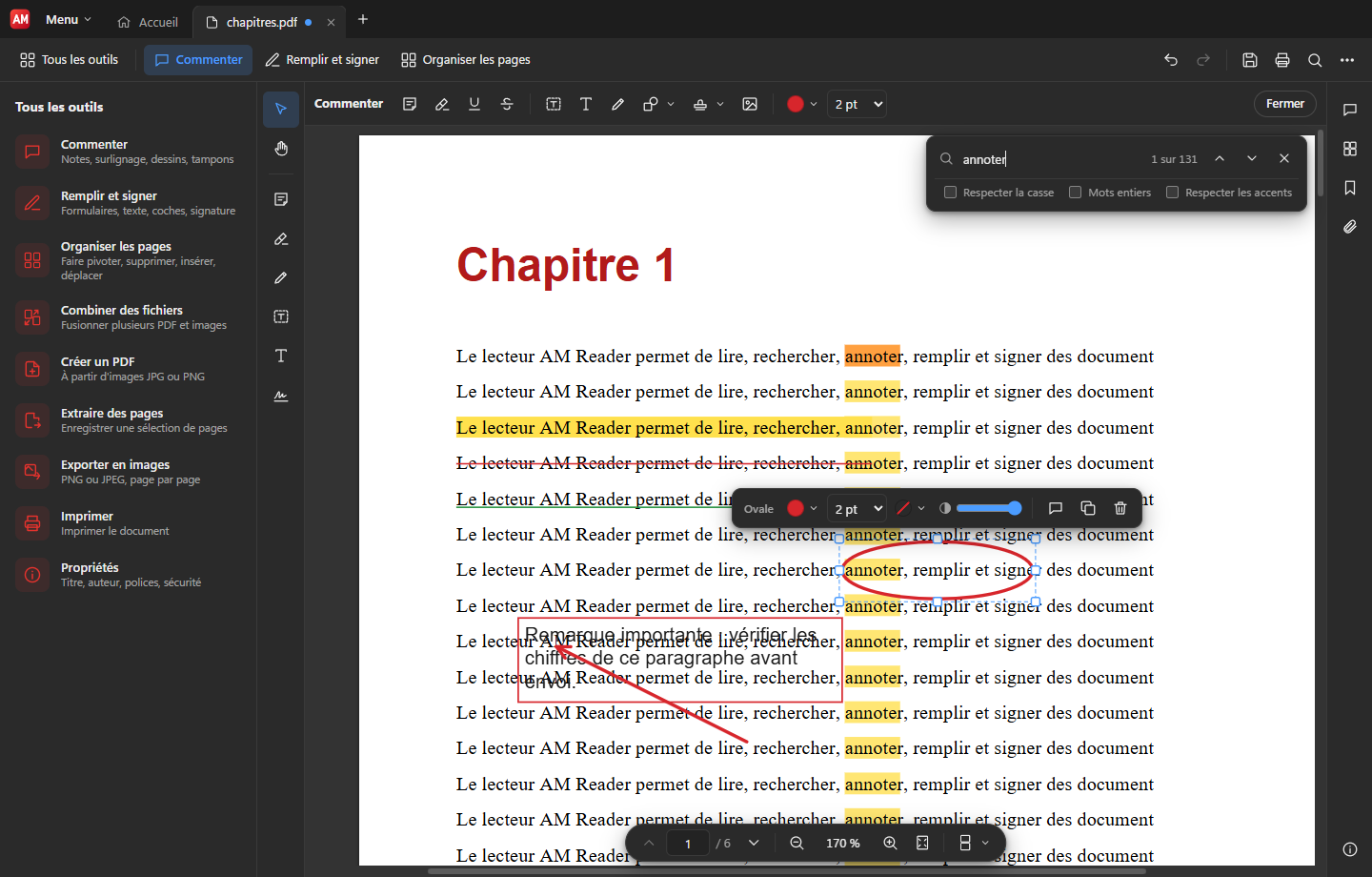This screenshot has height=877, width=1372.
Task: Click the 'Tous les outils' button in top bar
Action: pyautogui.click(x=70, y=60)
